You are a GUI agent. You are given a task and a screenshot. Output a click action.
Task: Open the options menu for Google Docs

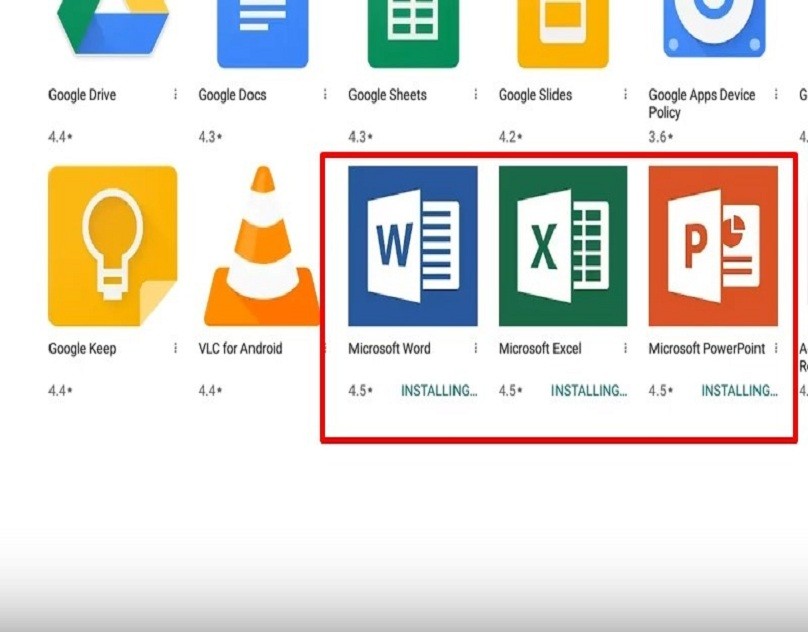[x=326, y=94]
